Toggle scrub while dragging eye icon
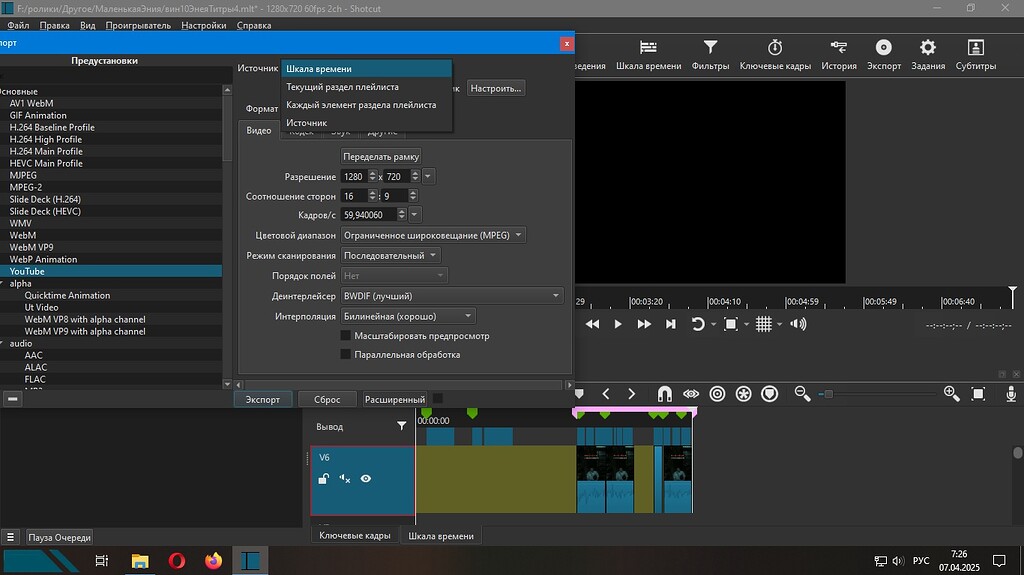 click(x=691, y=394)
